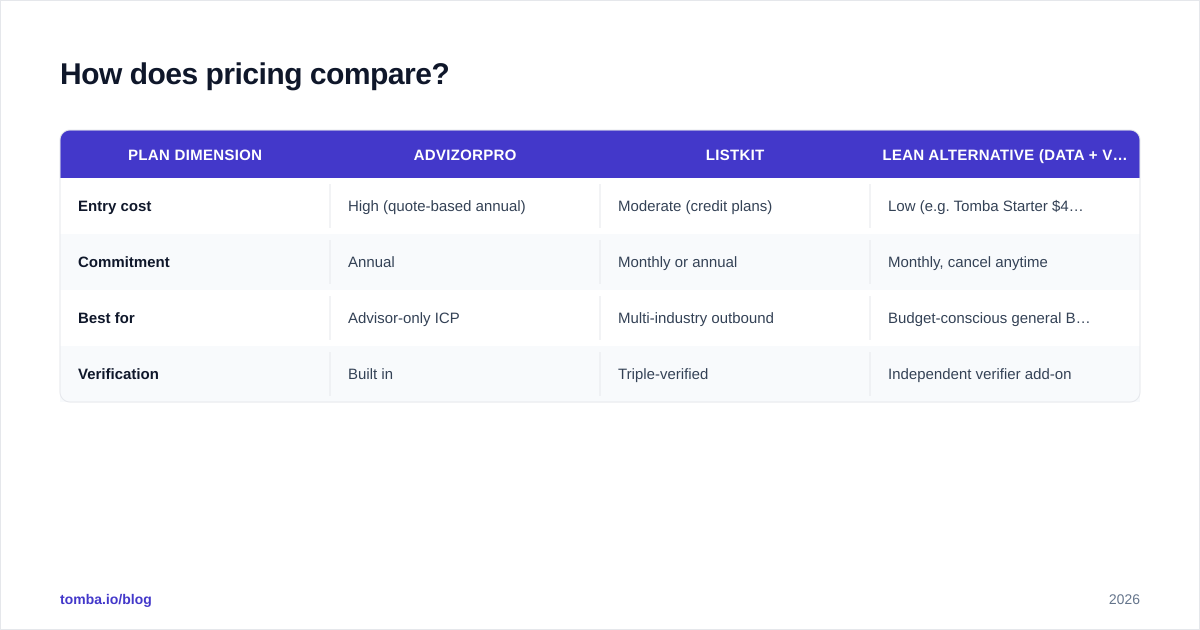
Task: Click the 'Independent verifier add-on' cell
Action: pyautogui.click(x=1005, y=374)
